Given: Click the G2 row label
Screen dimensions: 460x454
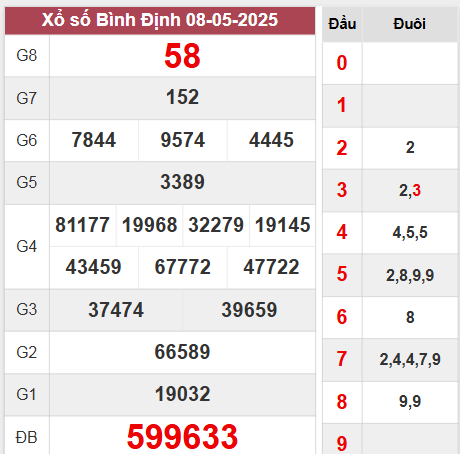Looking at the screenshot, I should tap(27, 352).
